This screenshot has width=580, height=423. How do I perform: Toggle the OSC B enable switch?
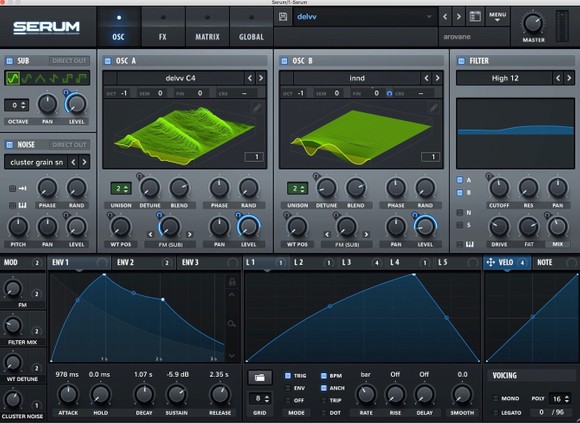tap(284, 61)
